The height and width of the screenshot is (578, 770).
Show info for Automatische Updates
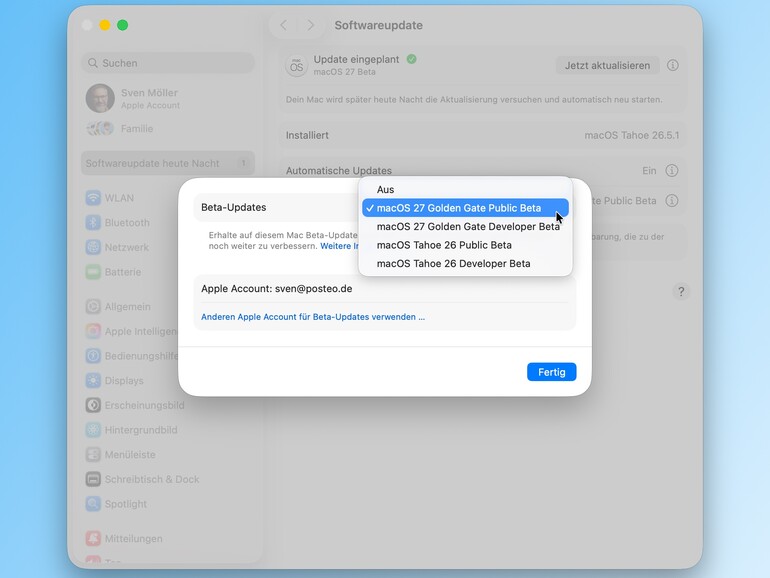(672, 170)
